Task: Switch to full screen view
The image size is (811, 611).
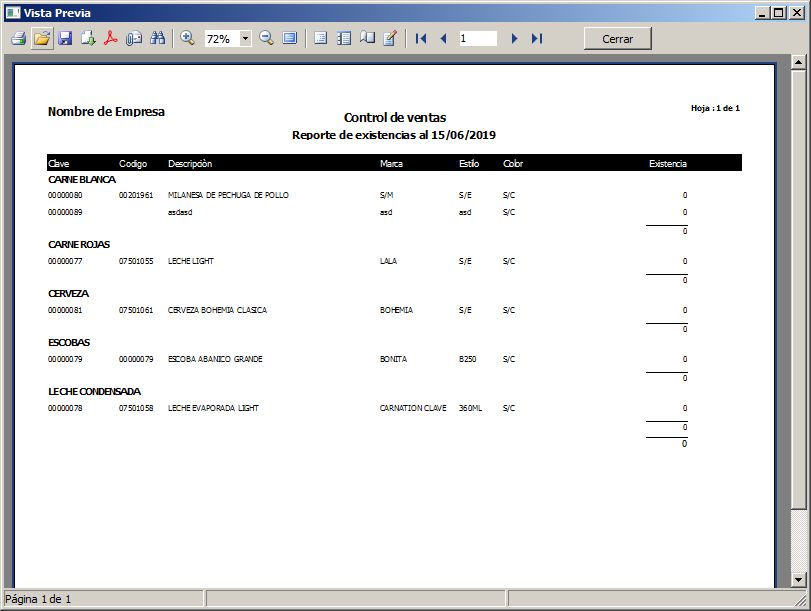Action: (290, 38)
